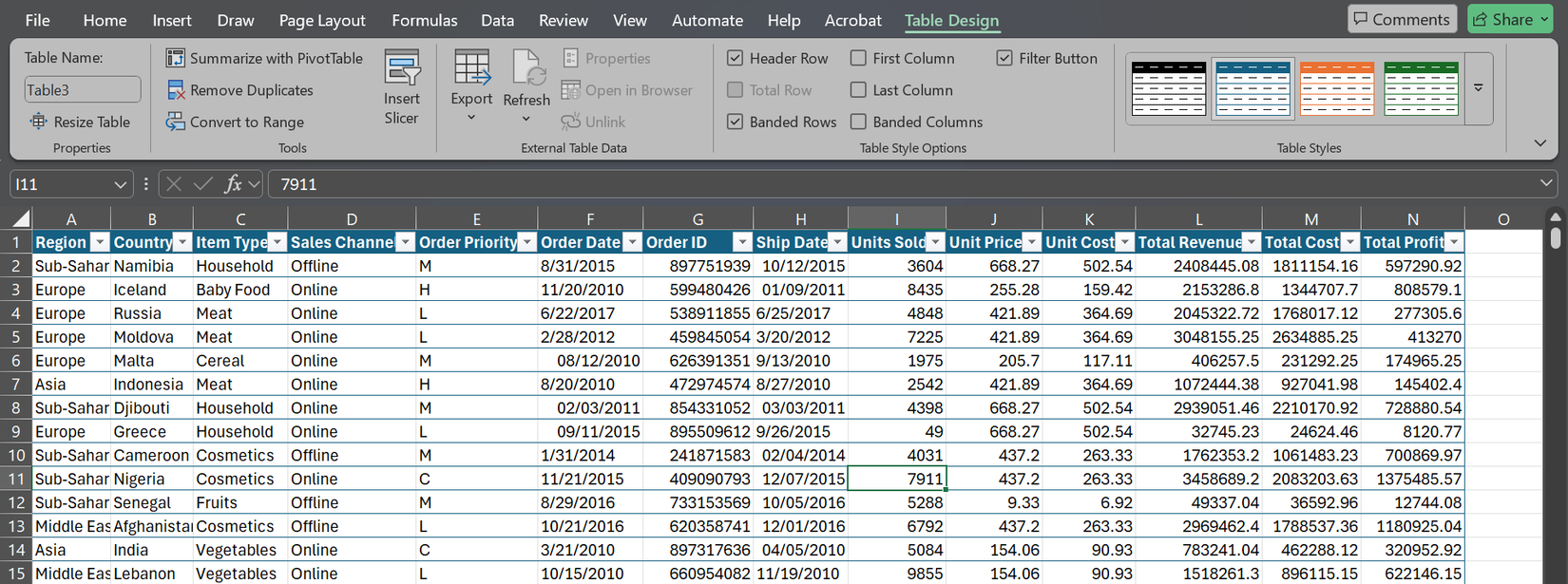
Task: Disable the Banded Rows checkbox
Action: pyautogui.click(x=735, y=122)
